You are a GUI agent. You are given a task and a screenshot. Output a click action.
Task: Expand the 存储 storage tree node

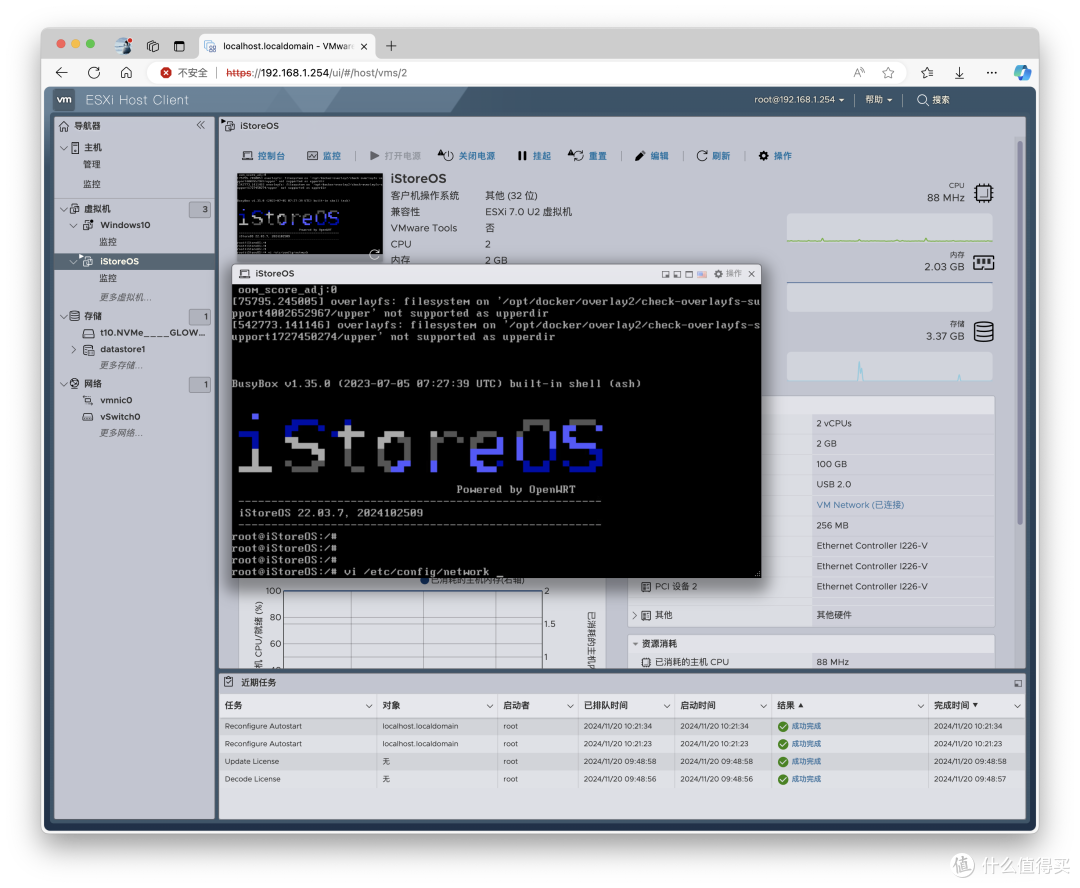coord(63,315)
